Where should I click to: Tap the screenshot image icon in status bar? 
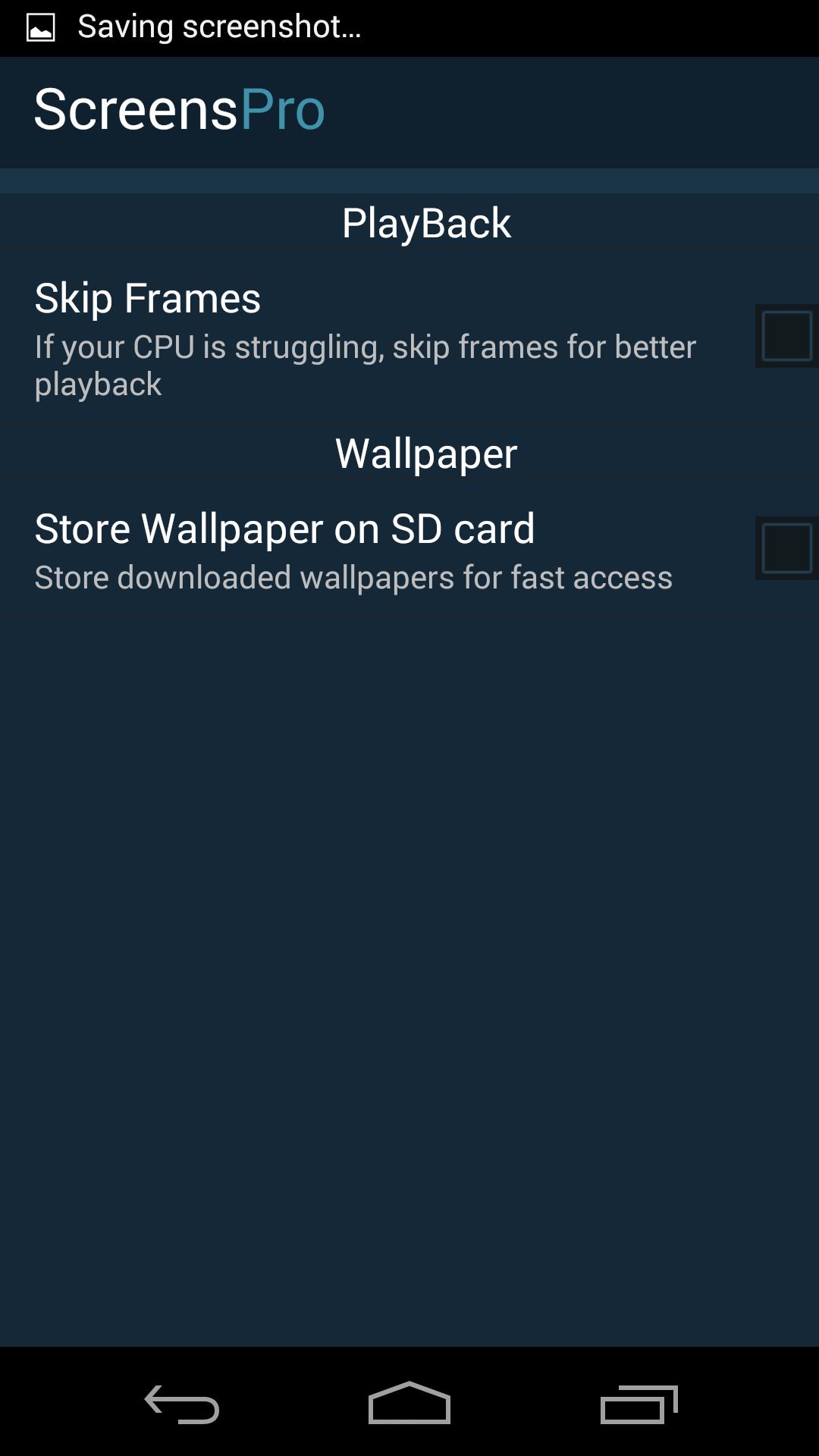click(40, 28)
